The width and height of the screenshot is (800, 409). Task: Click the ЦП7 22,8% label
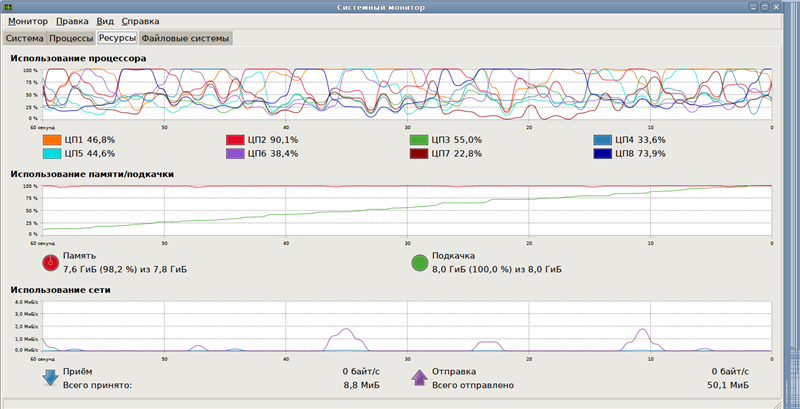tap(457, 154)
